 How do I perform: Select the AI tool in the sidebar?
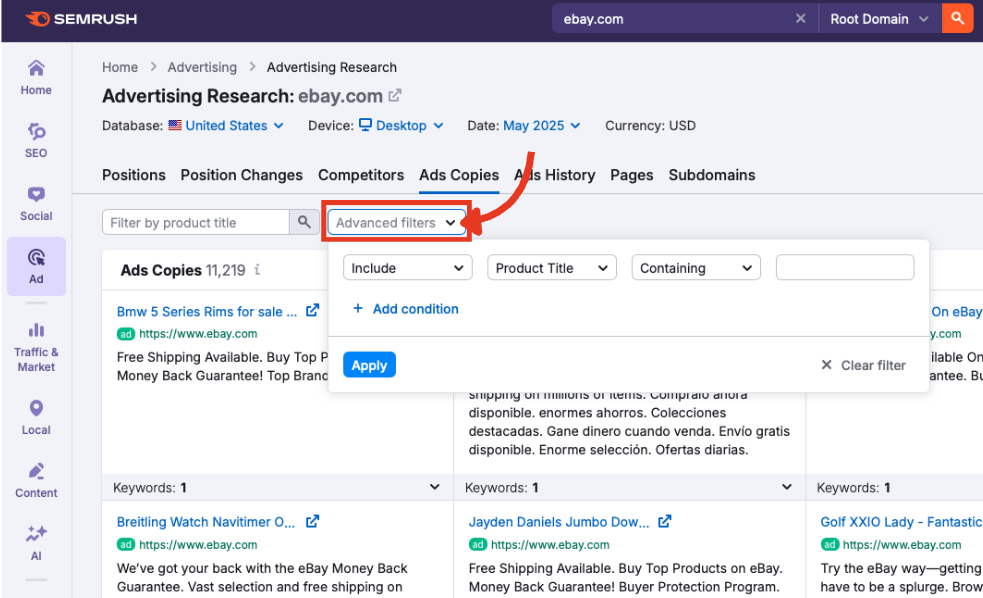[35, 541]
